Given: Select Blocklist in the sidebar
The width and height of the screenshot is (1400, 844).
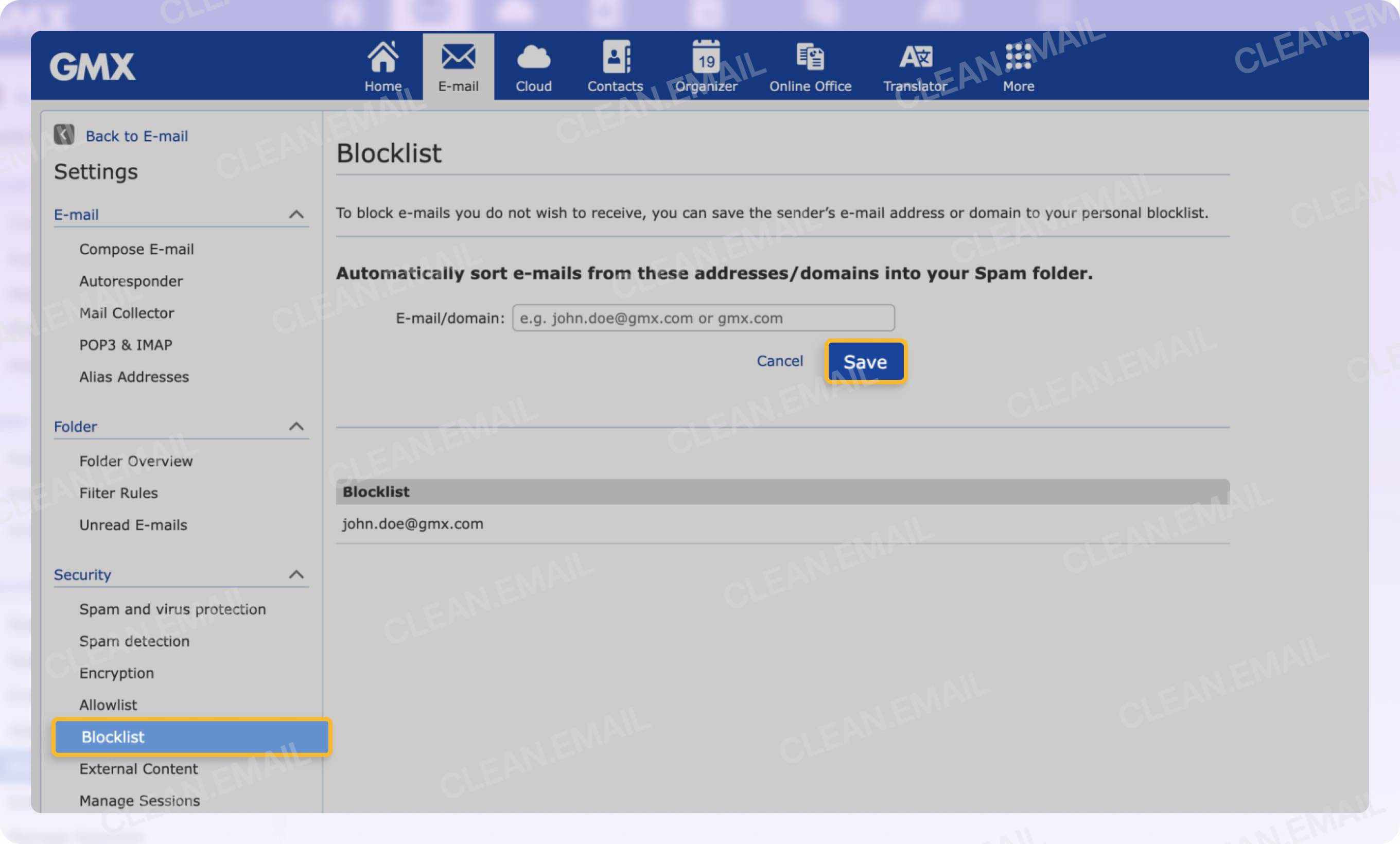Looking at the screenshot, I should pos(191,737).
